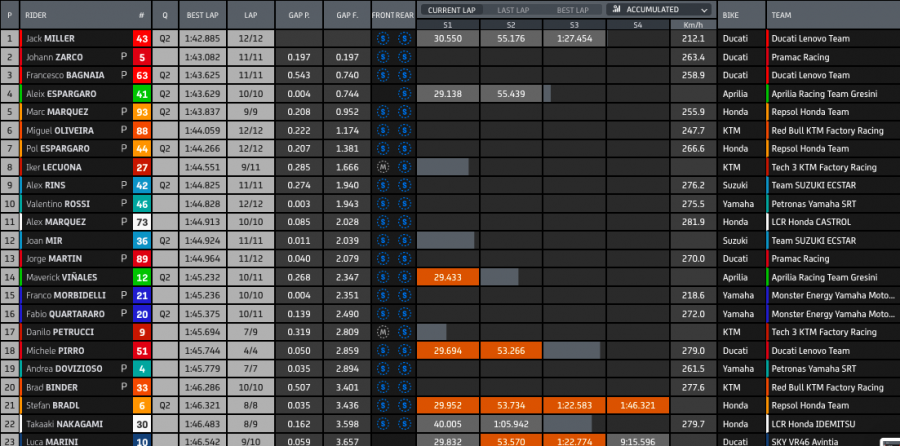Open Fabio Quartararo's rider row
Viewport: 900px width, 446px height.
tap(64, 313)
